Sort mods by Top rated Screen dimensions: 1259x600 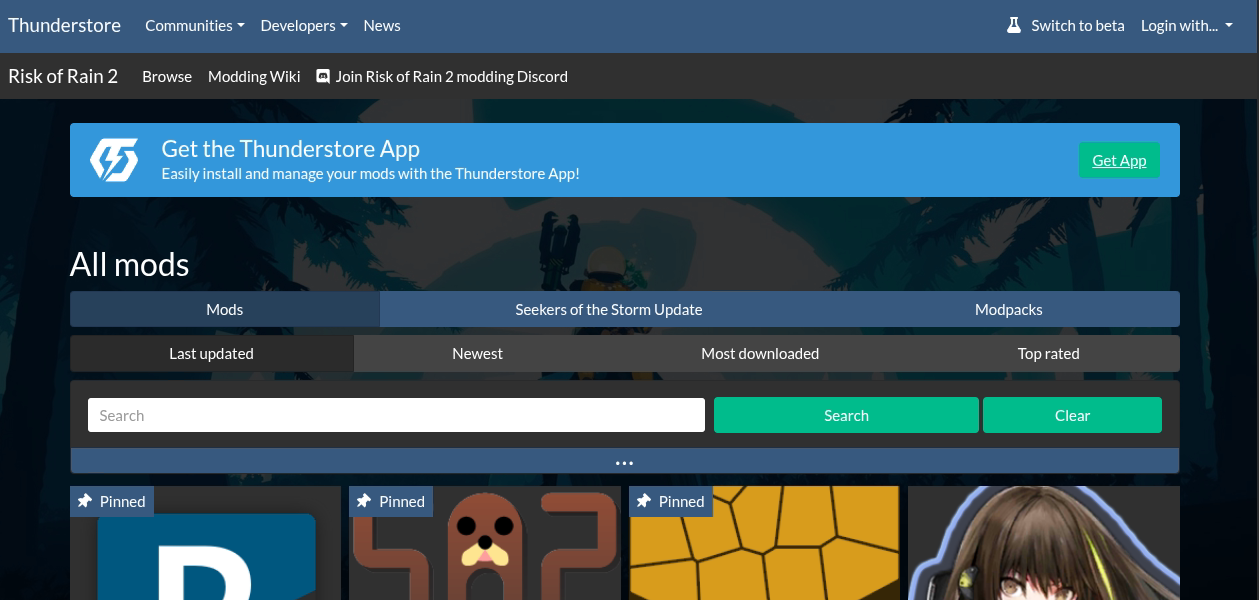coord(1048,353)
